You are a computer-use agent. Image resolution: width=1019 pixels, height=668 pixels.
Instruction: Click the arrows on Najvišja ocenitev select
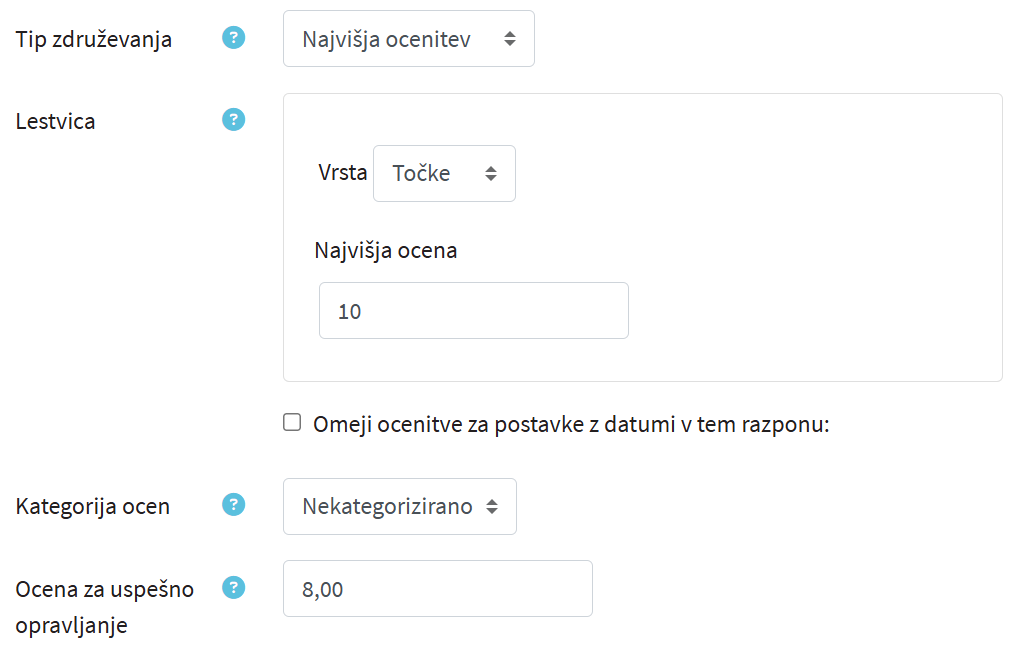[510, 39]
